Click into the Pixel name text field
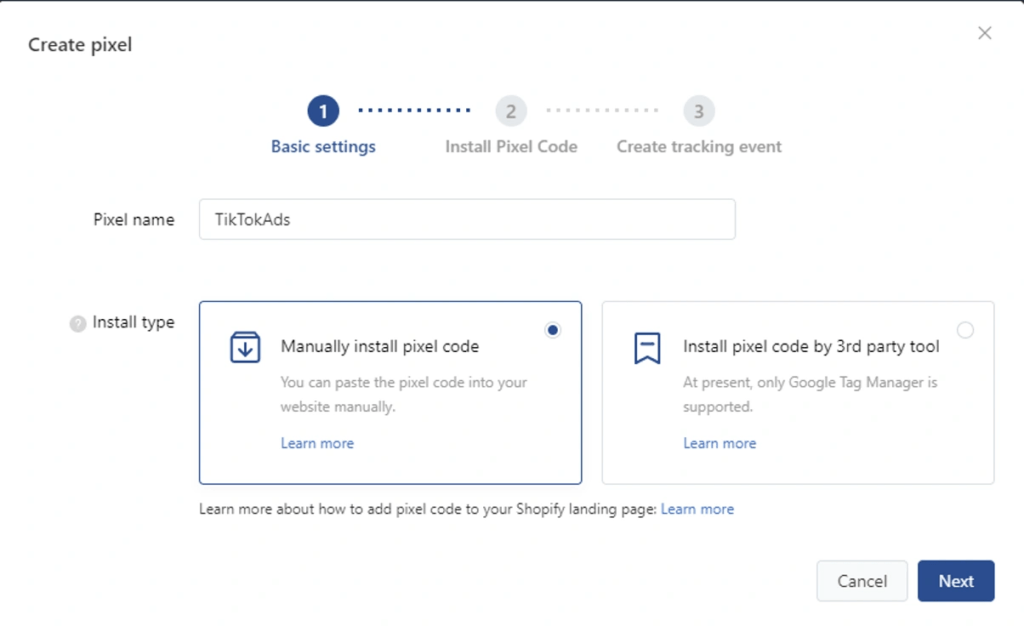Image resolution: width=1024 pixels, height=626 pixels. (467, 219)
